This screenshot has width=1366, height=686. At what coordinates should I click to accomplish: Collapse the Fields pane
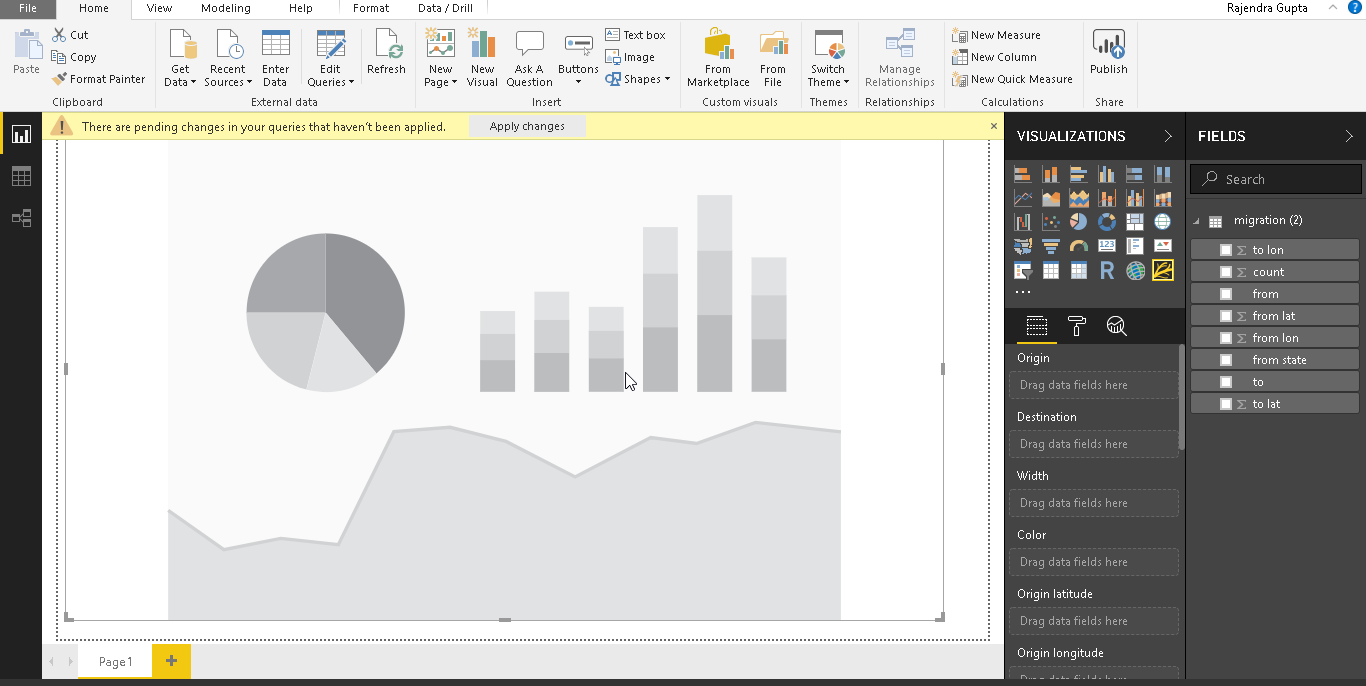[x=1349, y=136]
